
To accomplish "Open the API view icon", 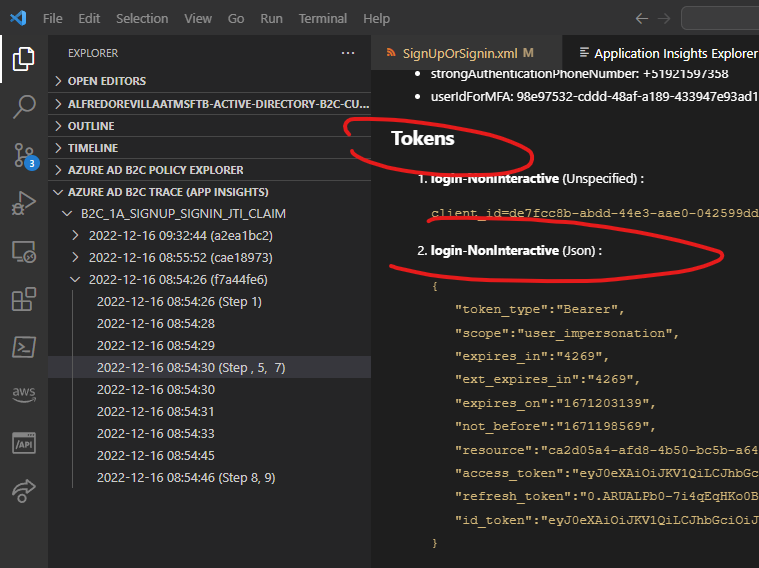I will pyautogui.click(x=23, y=443).
